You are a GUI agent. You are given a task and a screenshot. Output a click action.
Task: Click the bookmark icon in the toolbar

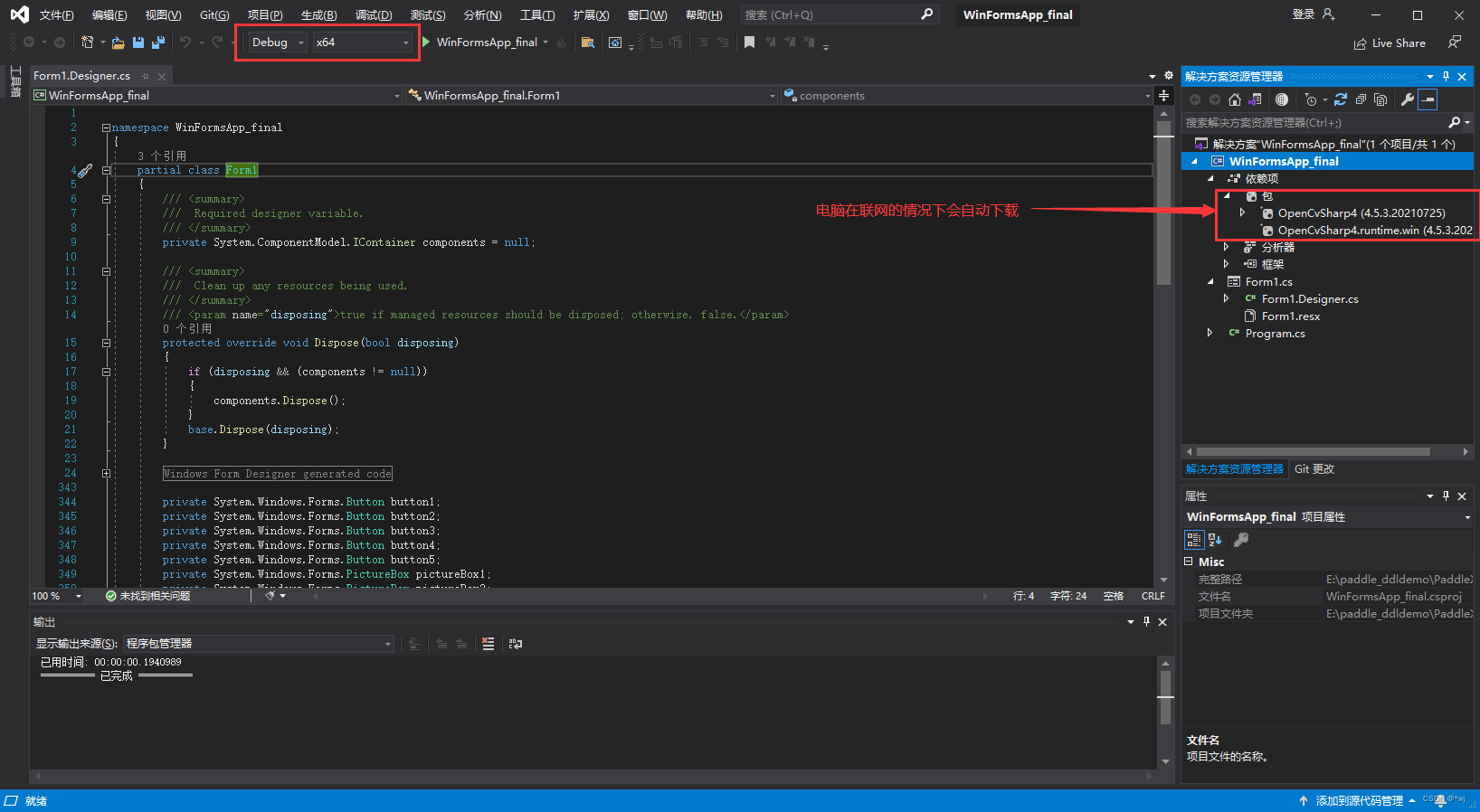click(x=749, y=42)
